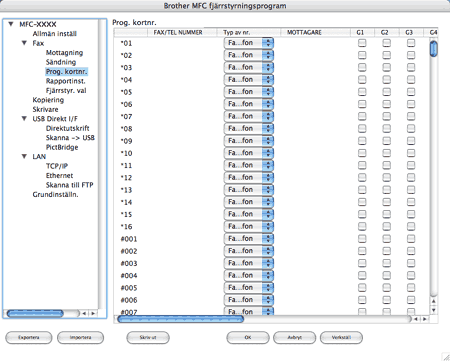The height and width of the screenshot is (361, 450).
Task: Open the Mottagning settings
Action: 64,53
